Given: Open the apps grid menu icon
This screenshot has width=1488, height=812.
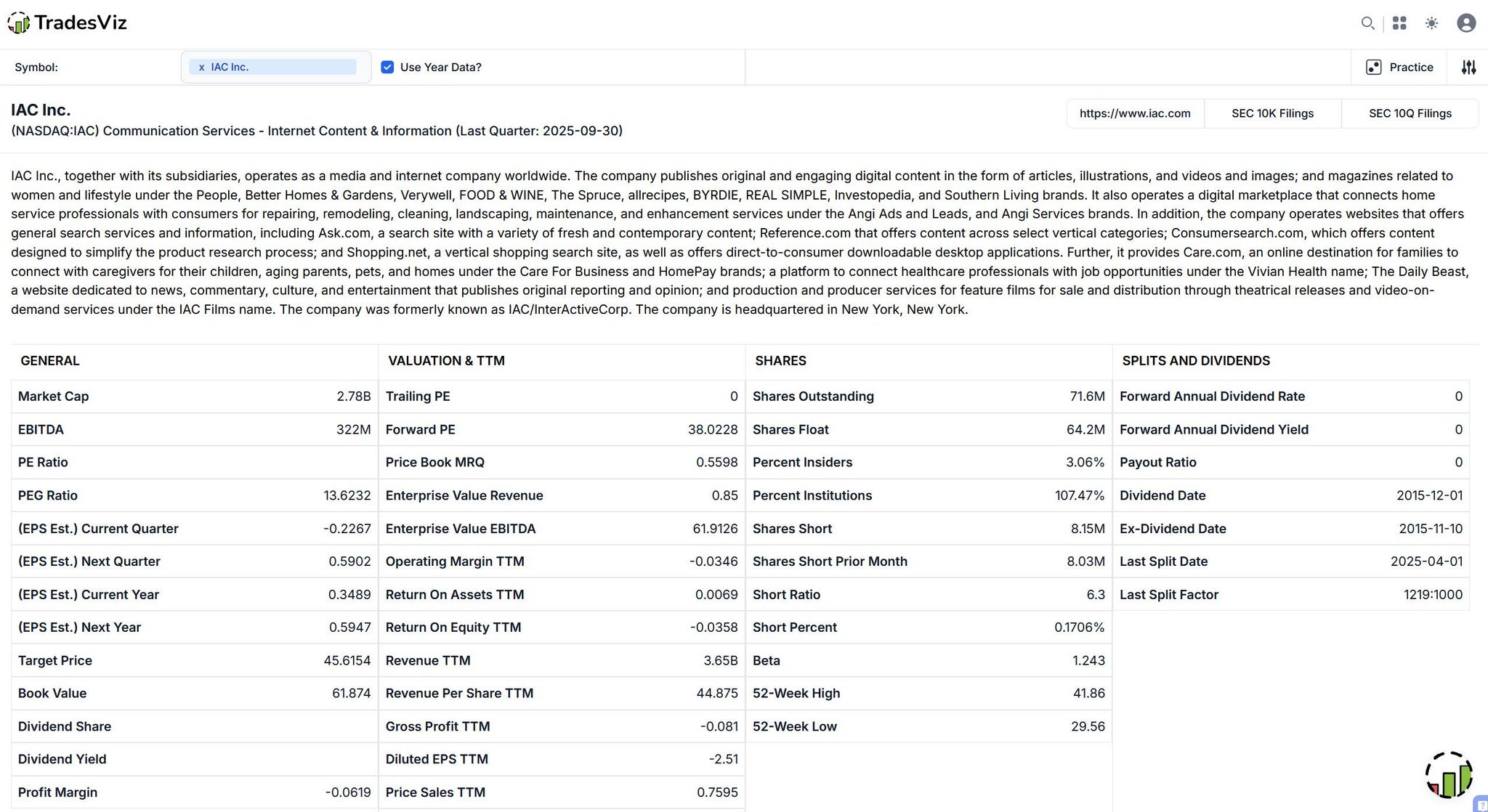Looking at the screenshot, I should 1399,23.
